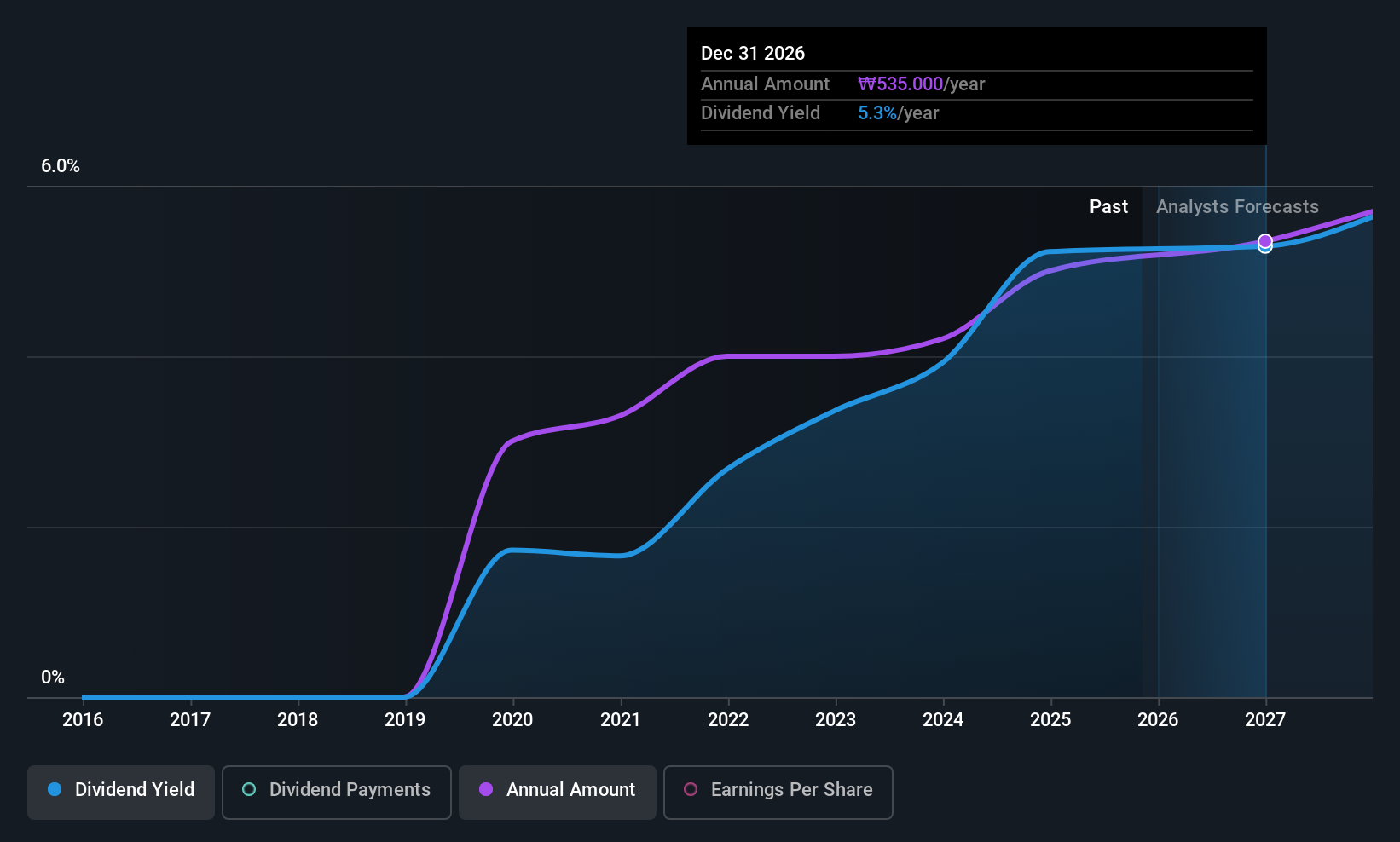Select the 2020 x-axis label
Image resolution: width=1400 pixels, height=842 pixels.
(x=512, y=720)
